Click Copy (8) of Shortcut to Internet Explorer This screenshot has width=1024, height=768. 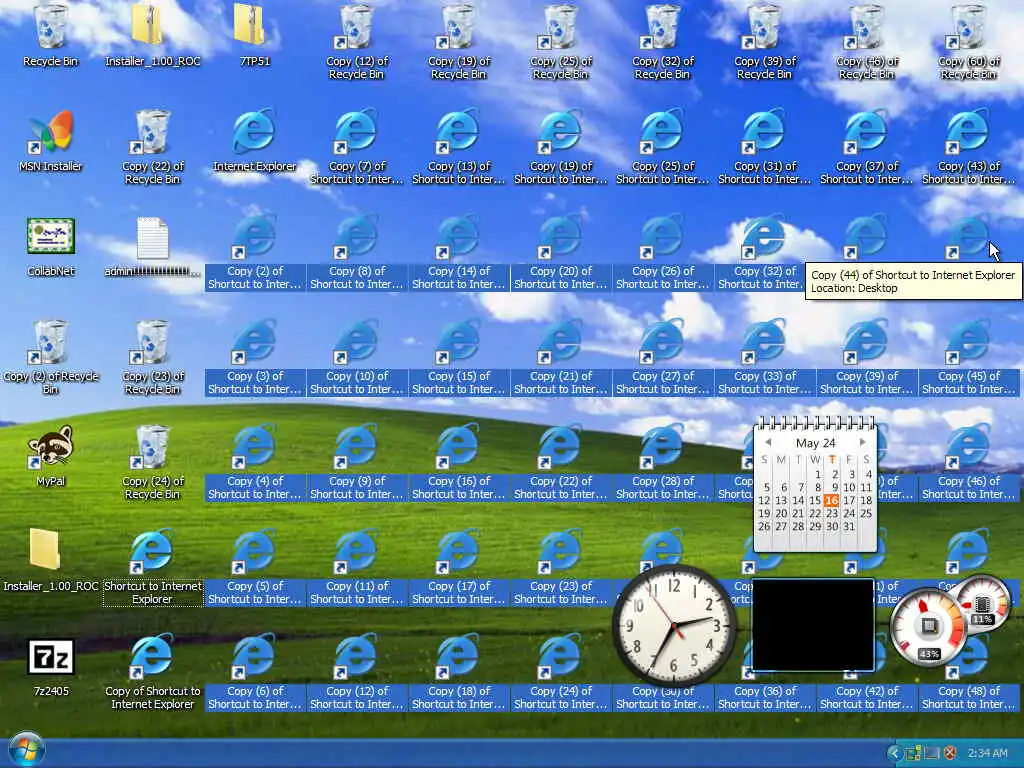click(356, 253)
